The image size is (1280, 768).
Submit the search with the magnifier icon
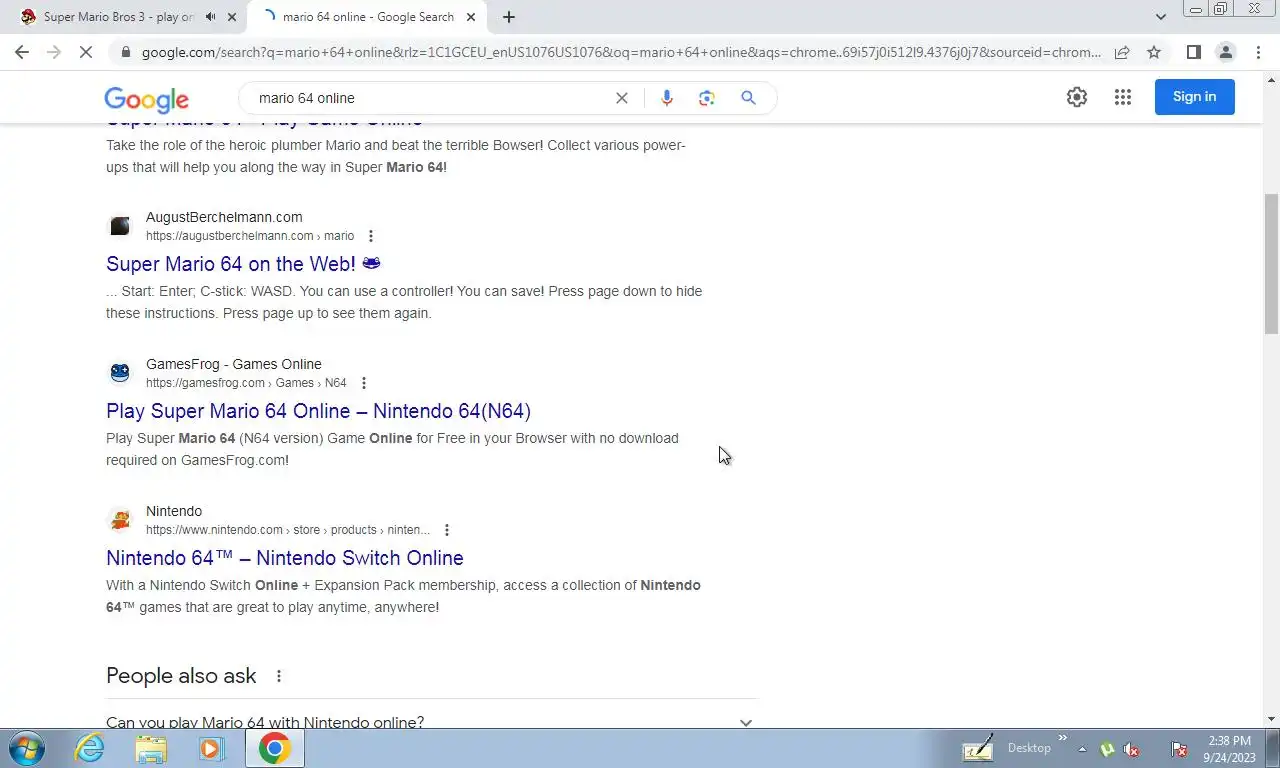pos(748,98)
